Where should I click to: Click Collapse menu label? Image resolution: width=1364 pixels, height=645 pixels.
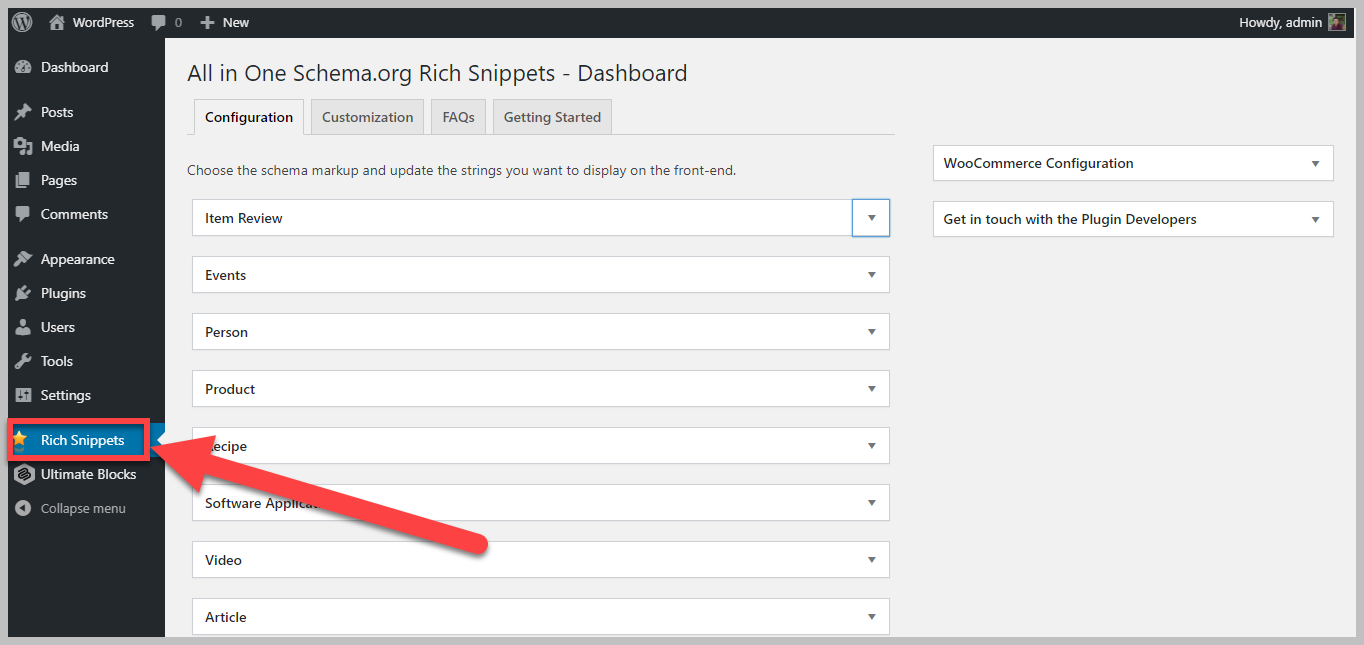pyautogui.click(x=83, y=508)
